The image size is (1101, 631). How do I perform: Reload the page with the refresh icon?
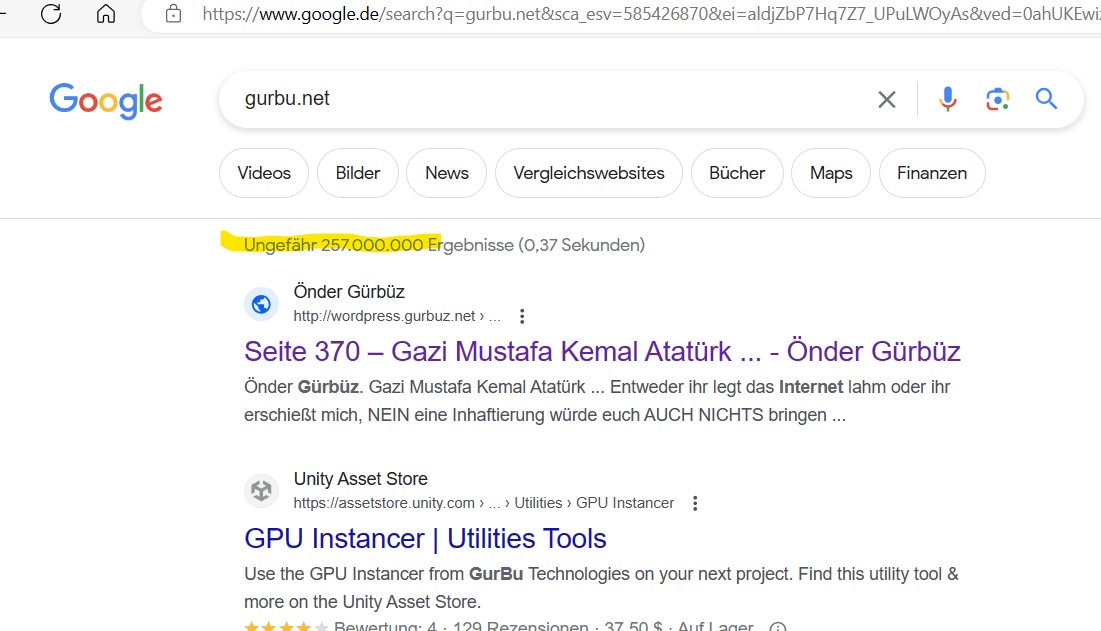[x=51, y=13]
